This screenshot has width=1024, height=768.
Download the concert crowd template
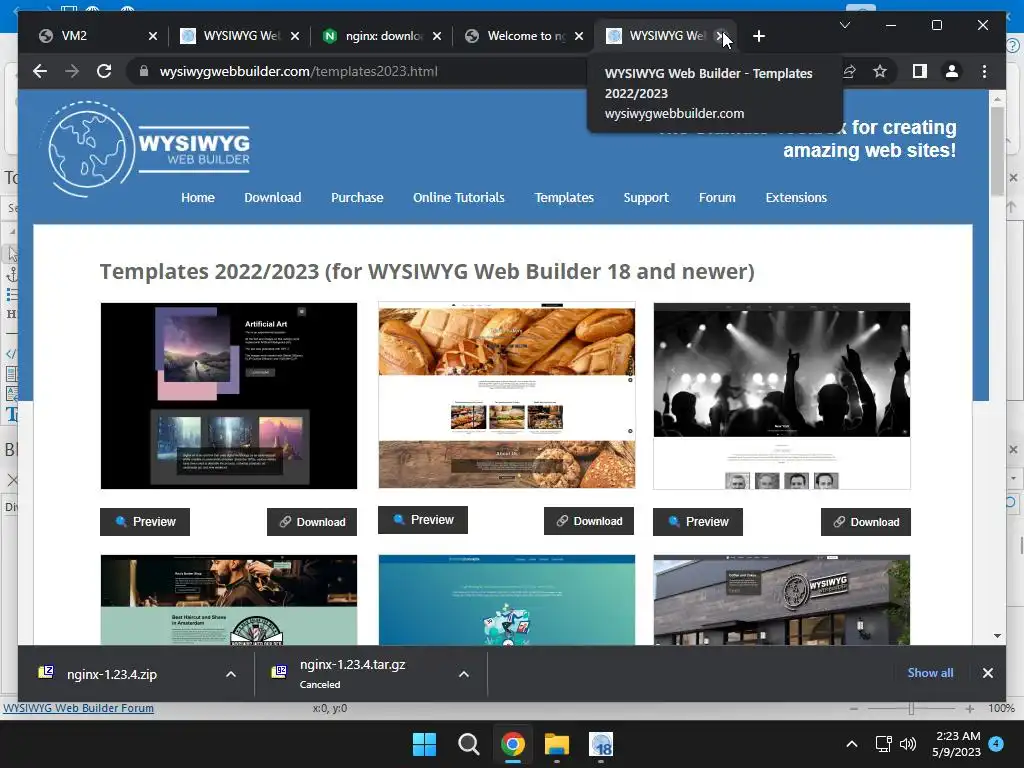[865, 522]
